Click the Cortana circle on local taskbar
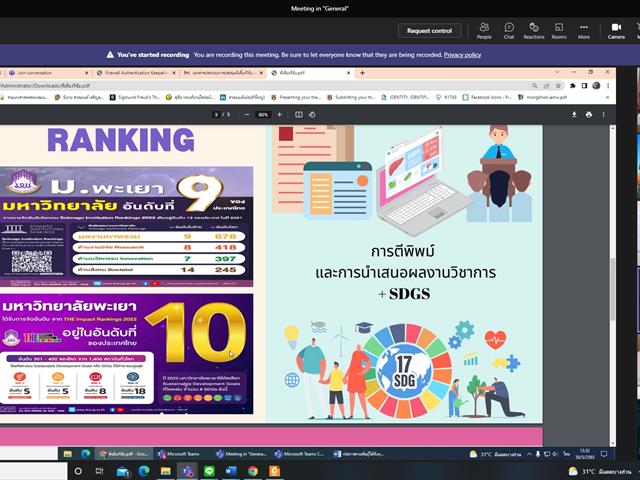The image size is (640, 480). pyautogui.click(x=78, y=471)
